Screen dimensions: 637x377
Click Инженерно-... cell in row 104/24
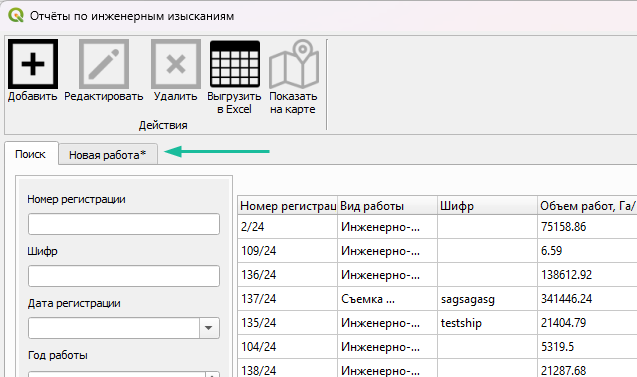(x=388, y=347)
